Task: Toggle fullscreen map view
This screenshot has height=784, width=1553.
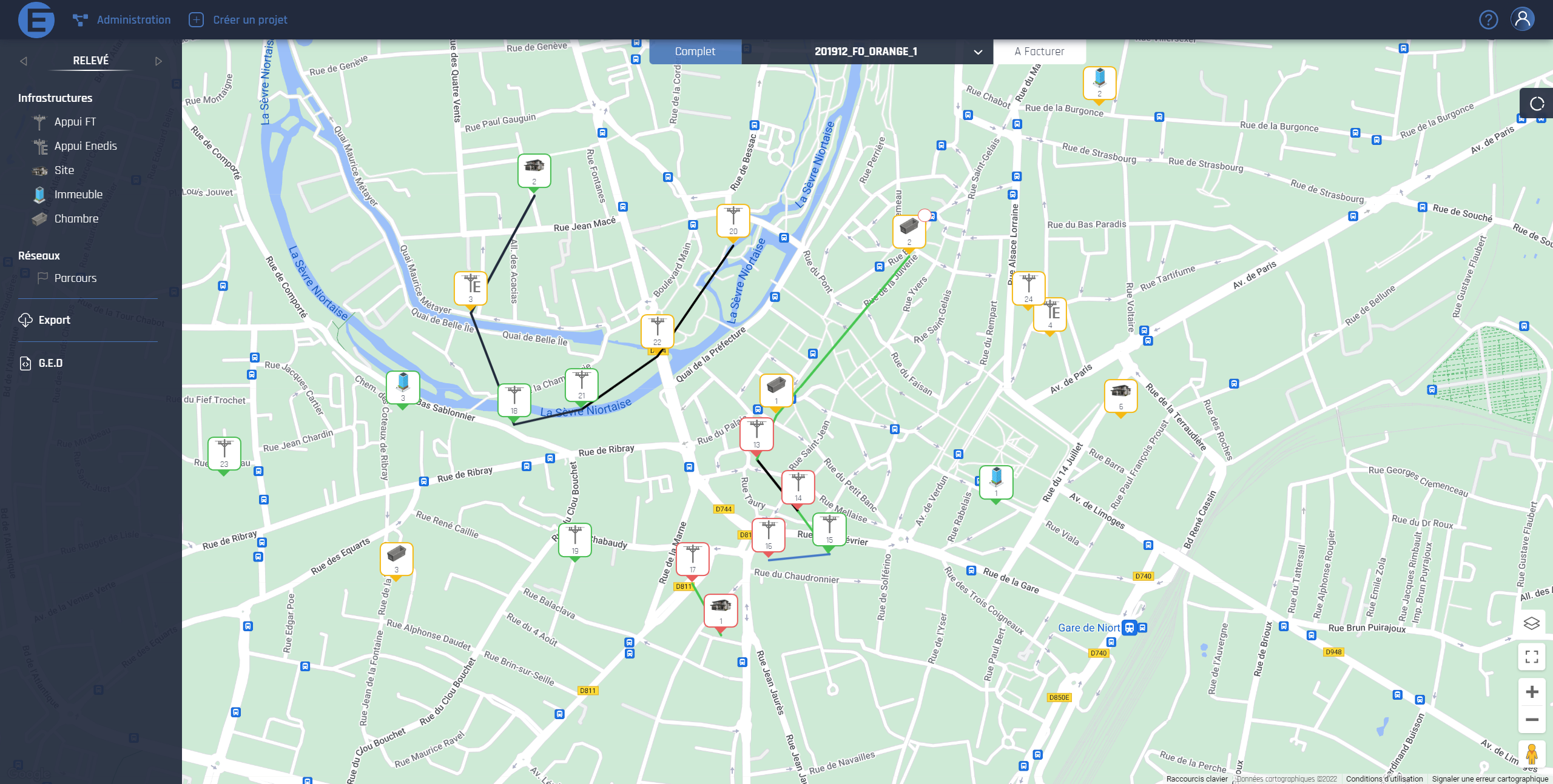Action: [x=1531, y=657]
